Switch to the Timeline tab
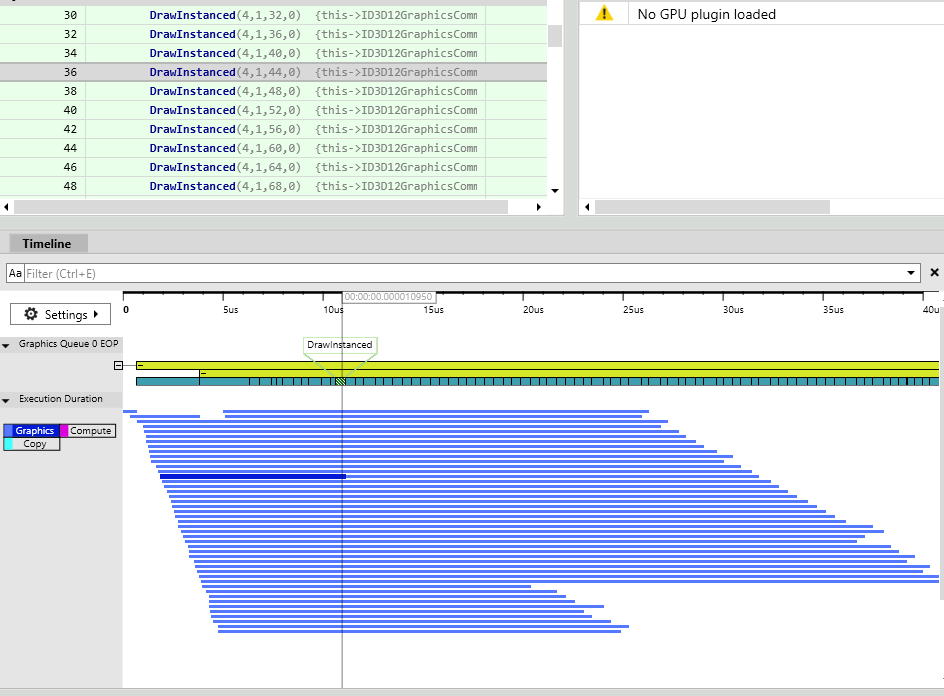Image resolution: width=944 pixels, height=696 pixels. (48, 244)
